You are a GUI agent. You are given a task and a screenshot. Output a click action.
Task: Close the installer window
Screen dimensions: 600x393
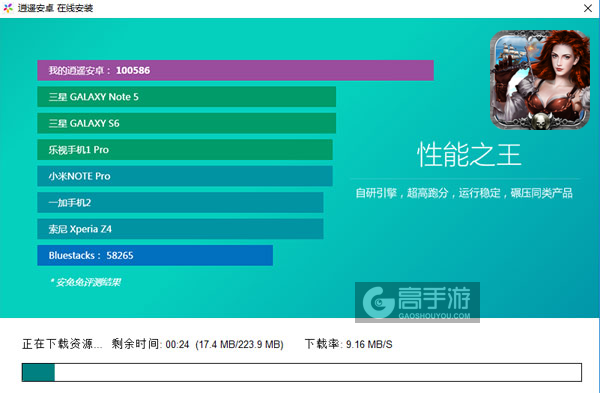tap(588, 8)
